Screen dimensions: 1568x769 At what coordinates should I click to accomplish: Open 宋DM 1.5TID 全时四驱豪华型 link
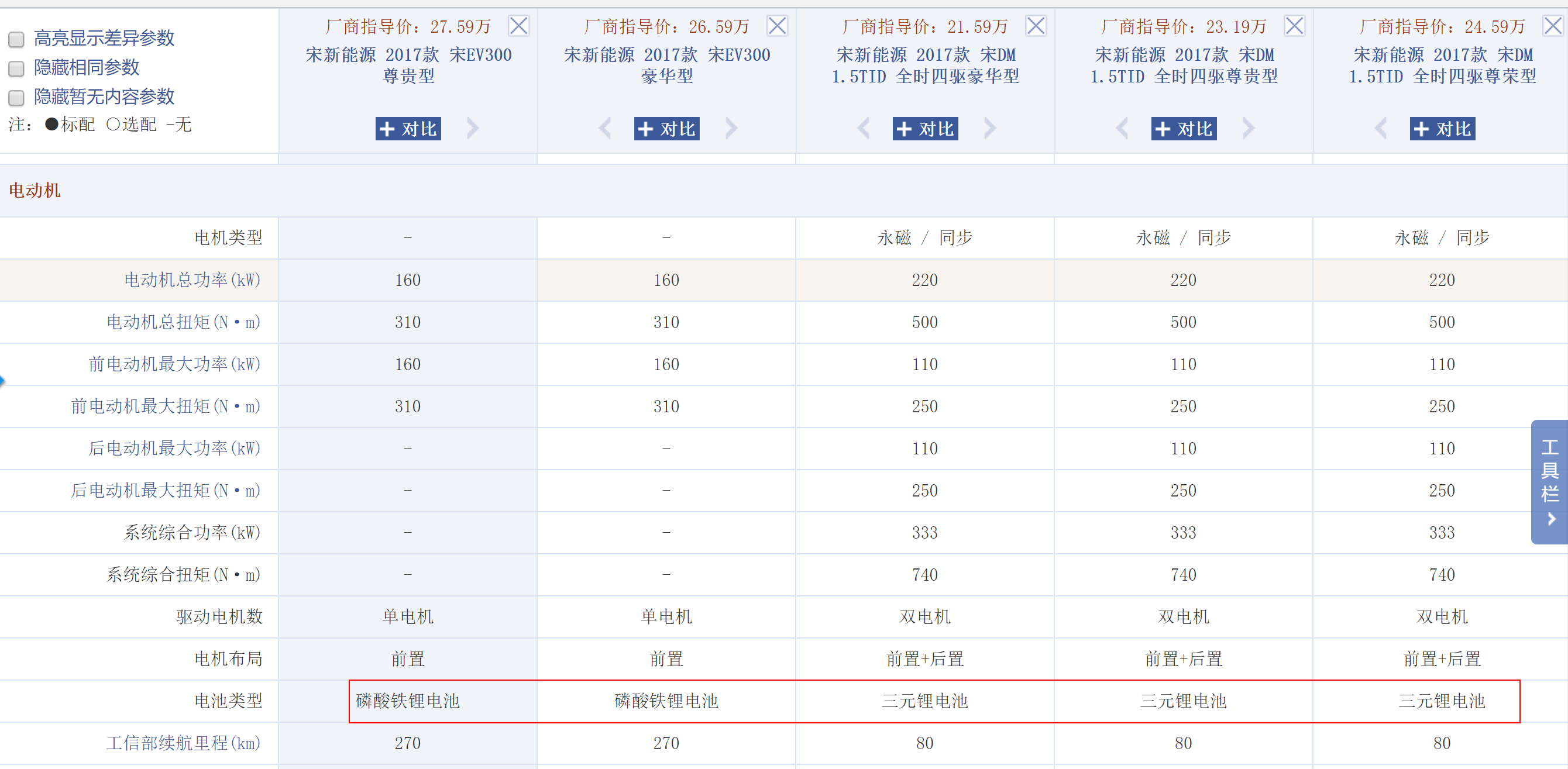coord(925,65)
